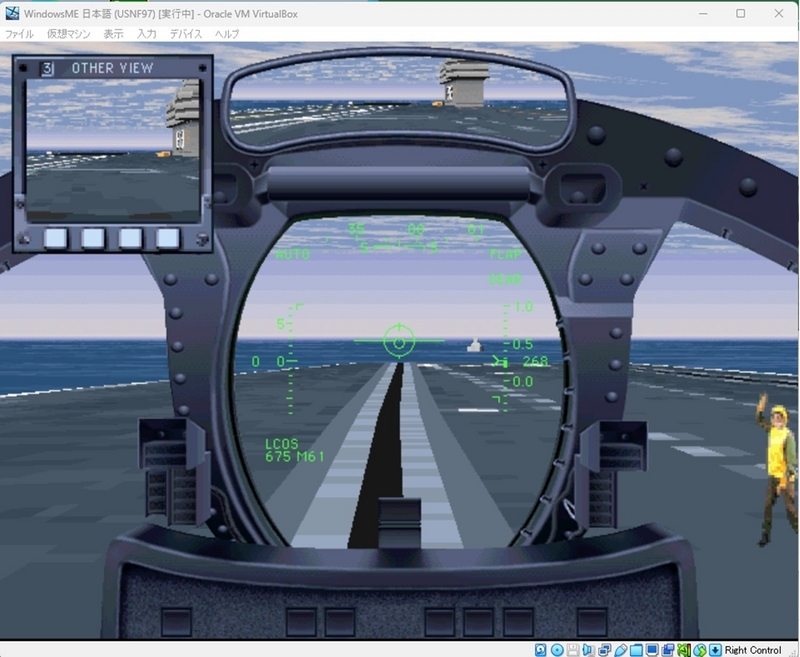Click the hard disk activity status icon
800x657 pixels.
click(x=540, y=650)
